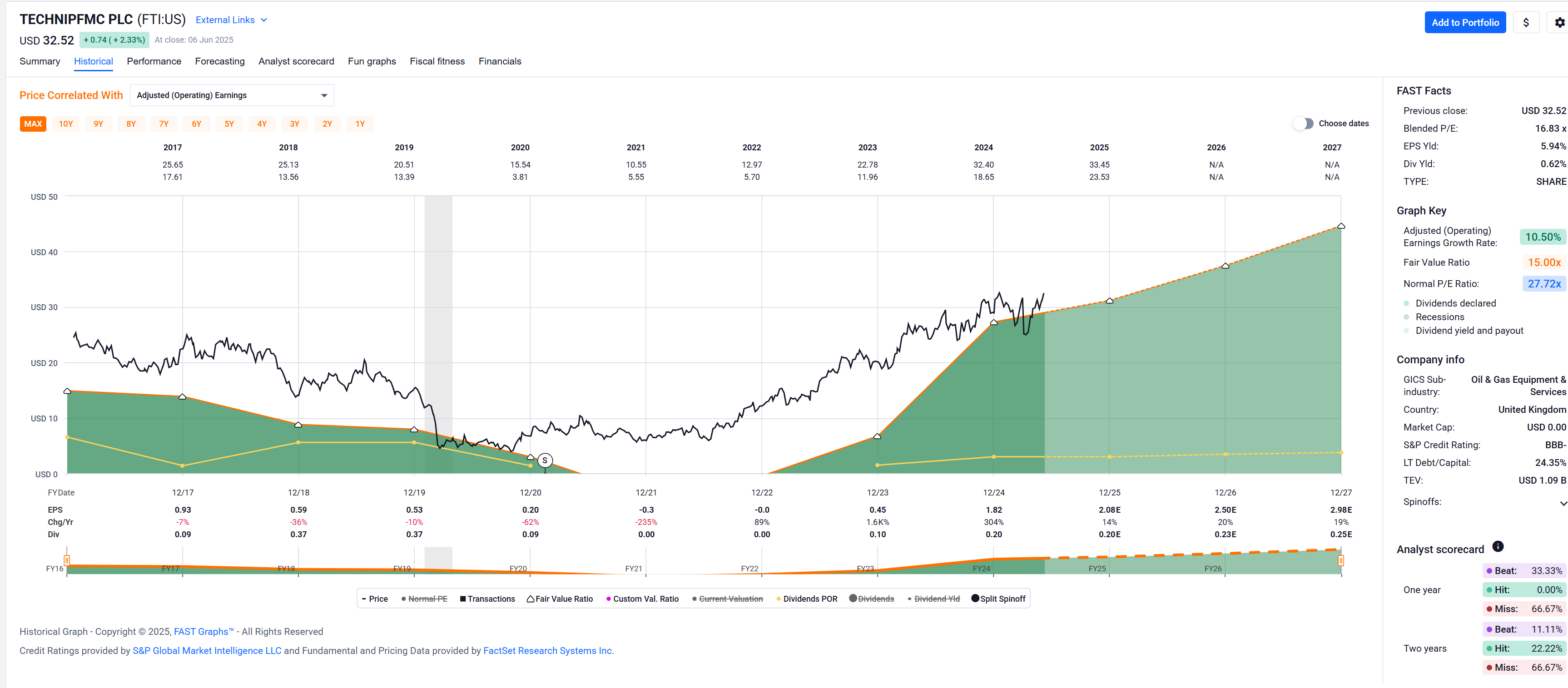The height and width of the screenshot is (688, 1568).
Task: Open the Fun graphs tab
Action: click(x=372, y=61)
